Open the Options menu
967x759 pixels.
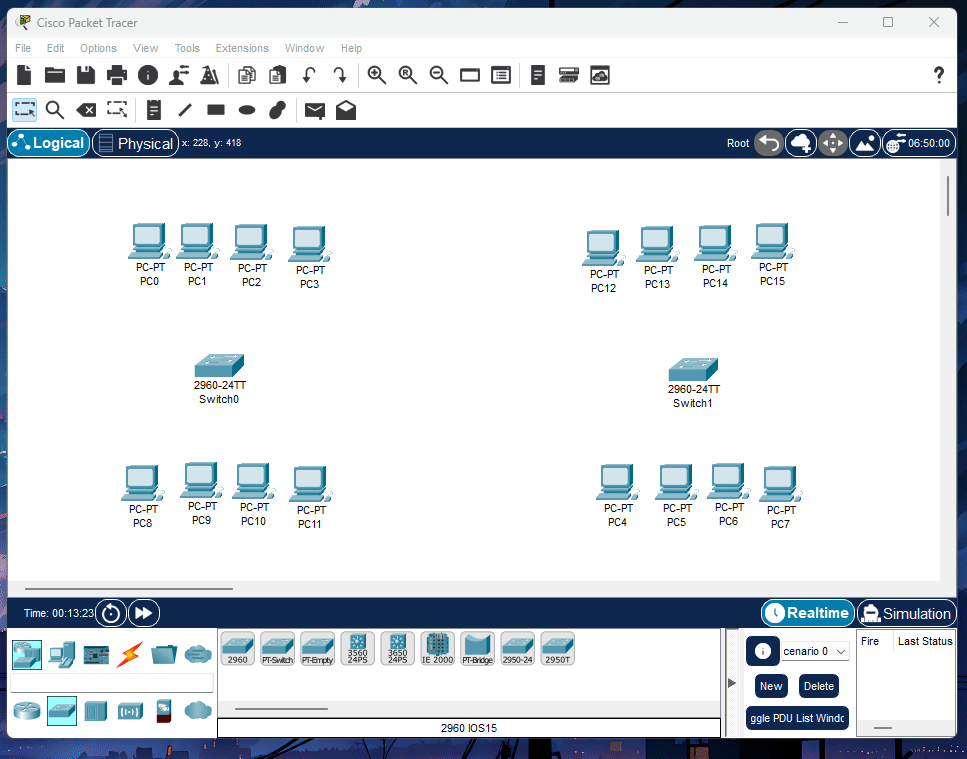98,48
